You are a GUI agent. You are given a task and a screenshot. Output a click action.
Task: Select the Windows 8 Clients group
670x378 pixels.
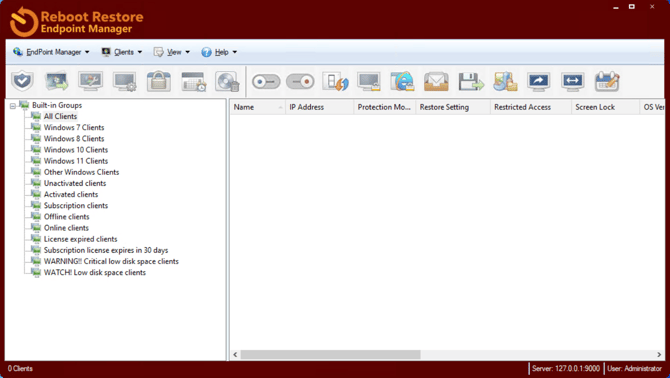(x=74, y=138)
